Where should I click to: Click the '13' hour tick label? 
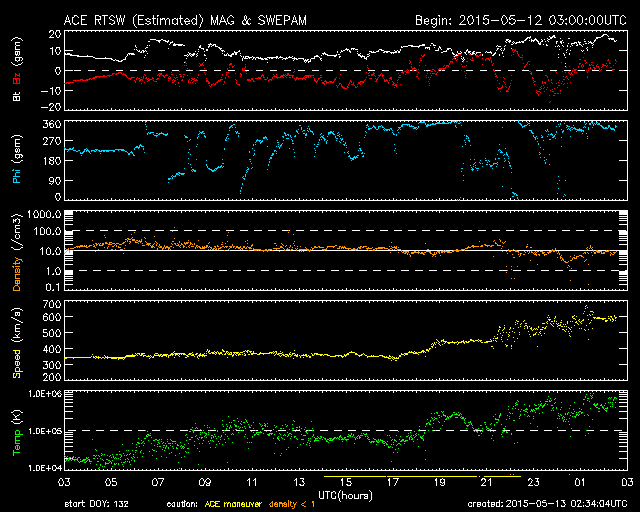[299, 482]
